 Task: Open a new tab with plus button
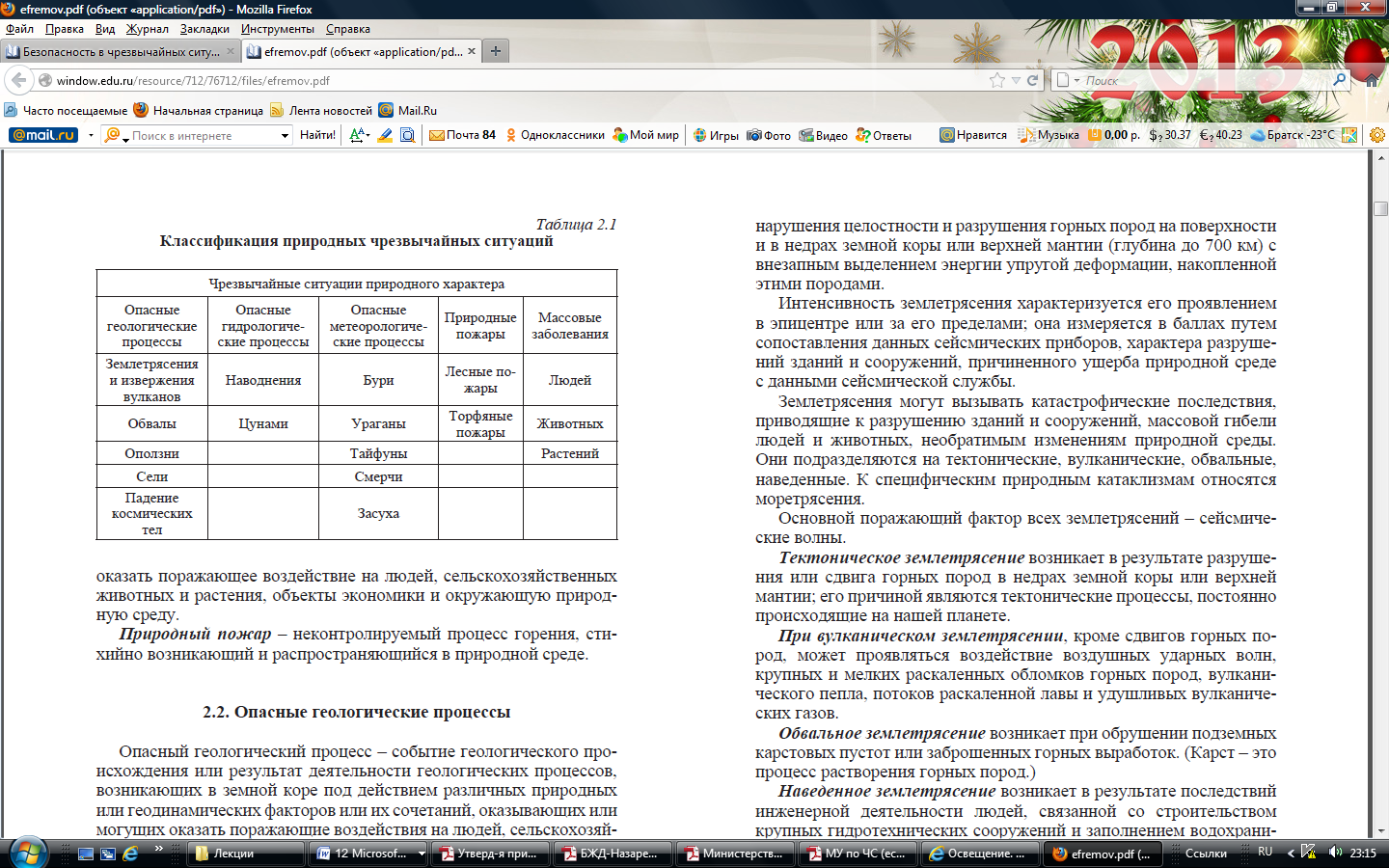(x=496, y=51)
